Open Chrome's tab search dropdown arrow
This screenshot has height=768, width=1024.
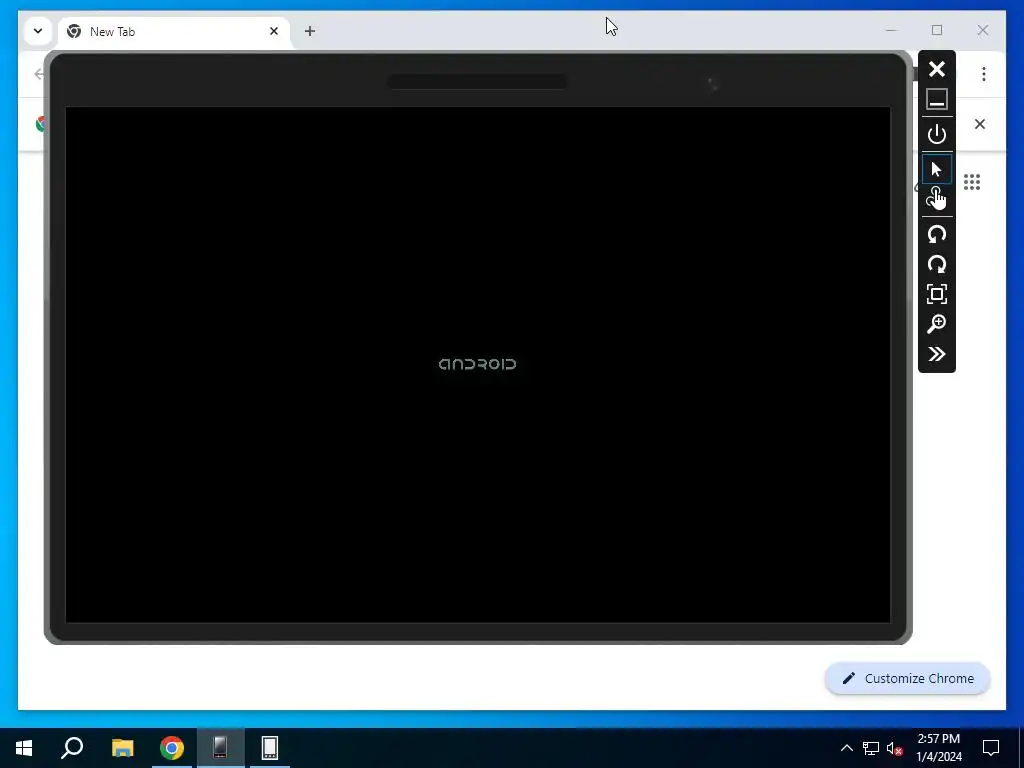38,31
